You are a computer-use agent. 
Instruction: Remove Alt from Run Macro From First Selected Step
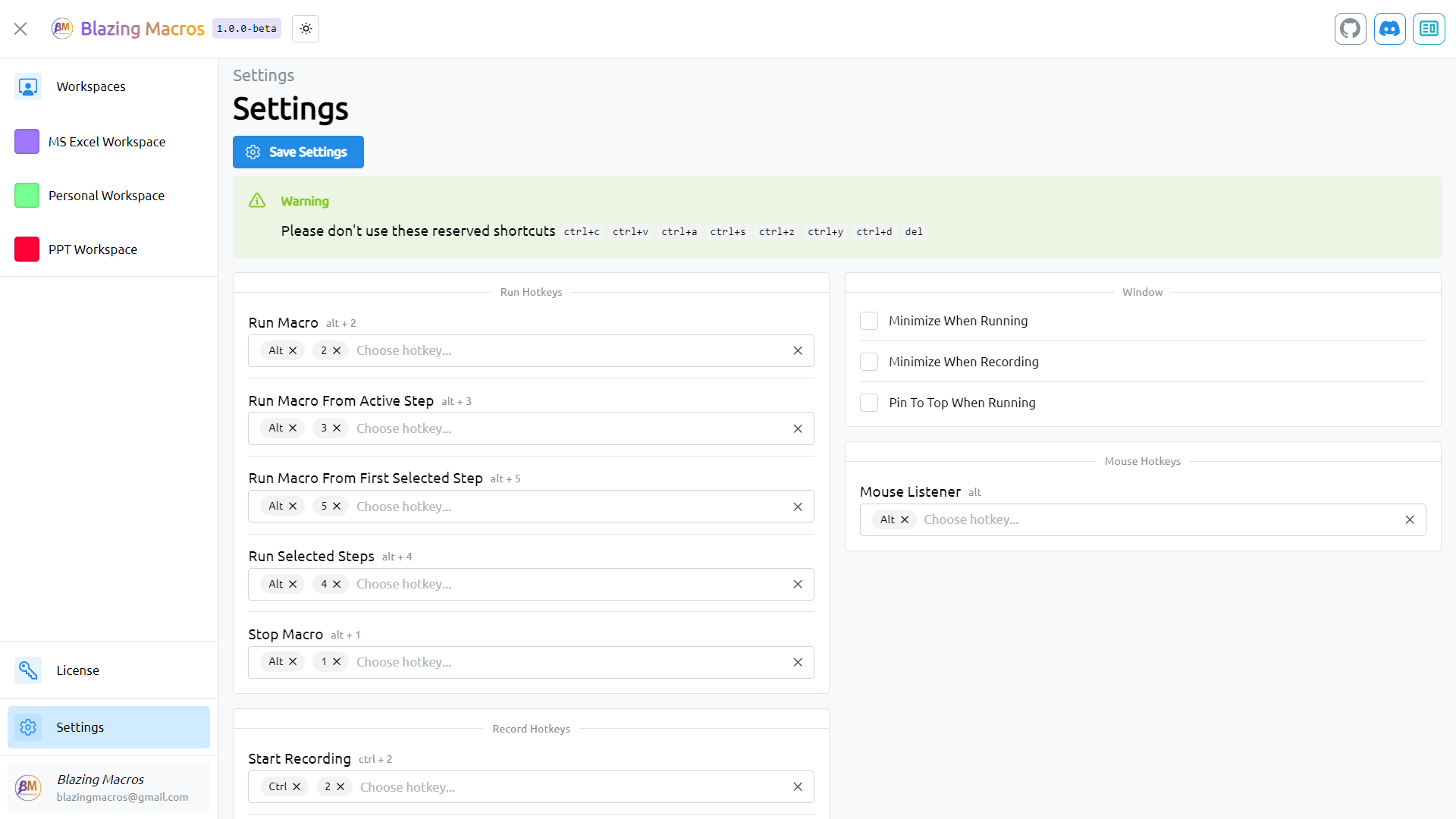point(293,506)
